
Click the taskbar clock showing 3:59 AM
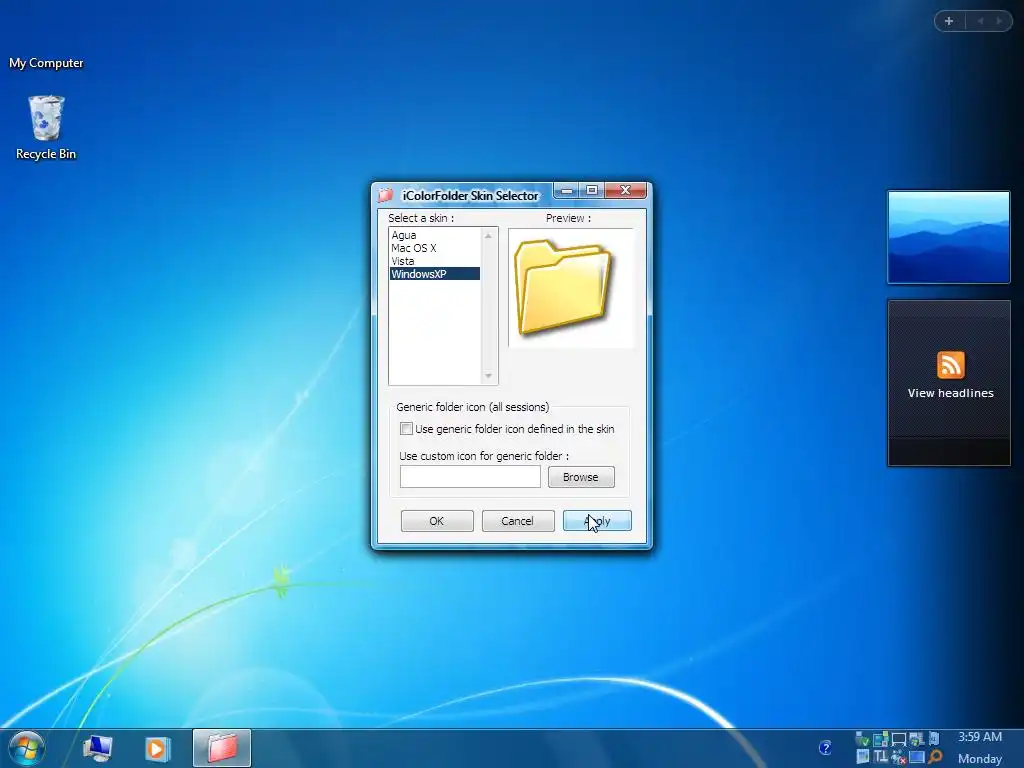[980, 737]
